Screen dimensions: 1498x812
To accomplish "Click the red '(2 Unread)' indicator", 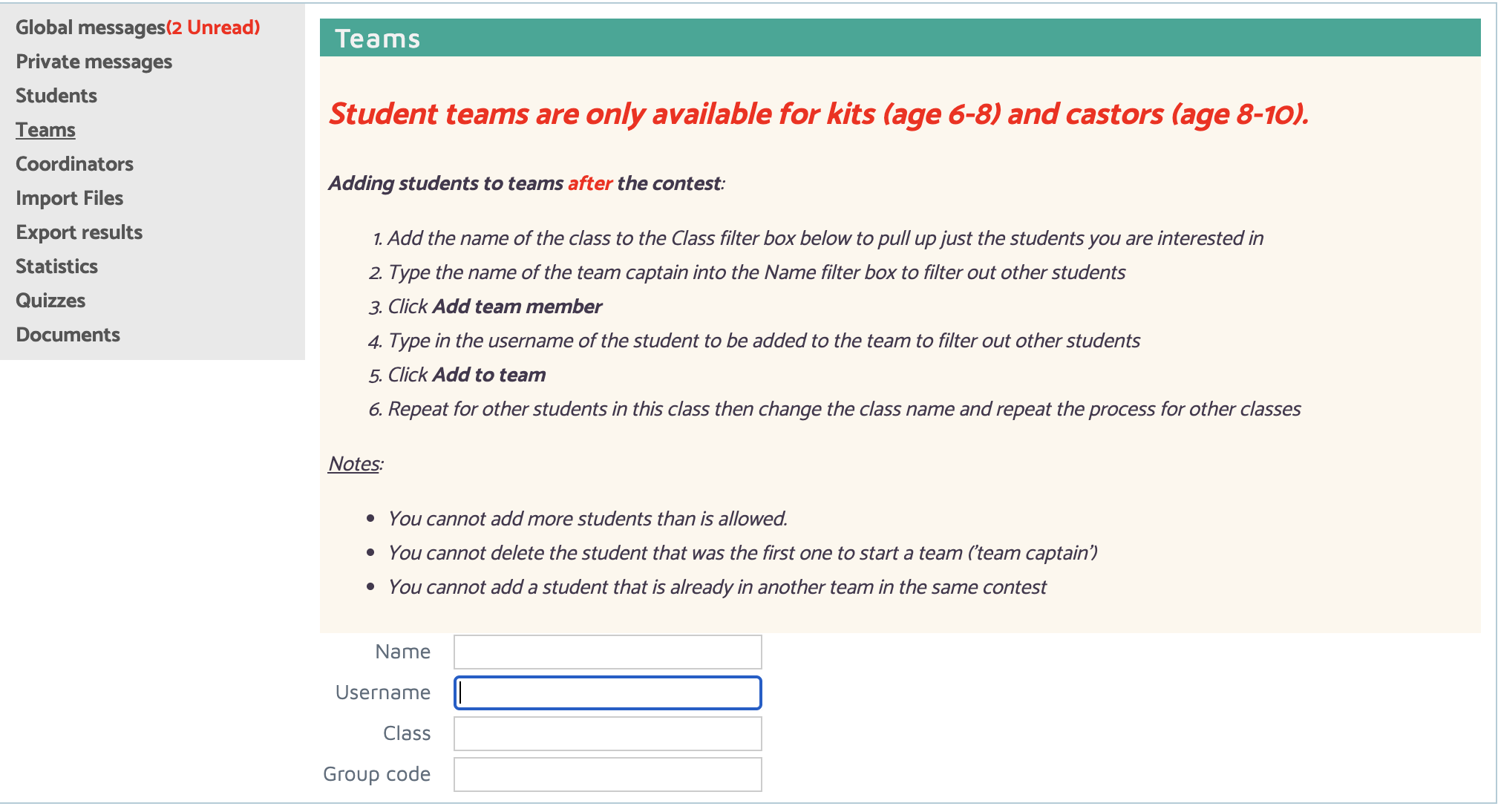I will (213, 27).
